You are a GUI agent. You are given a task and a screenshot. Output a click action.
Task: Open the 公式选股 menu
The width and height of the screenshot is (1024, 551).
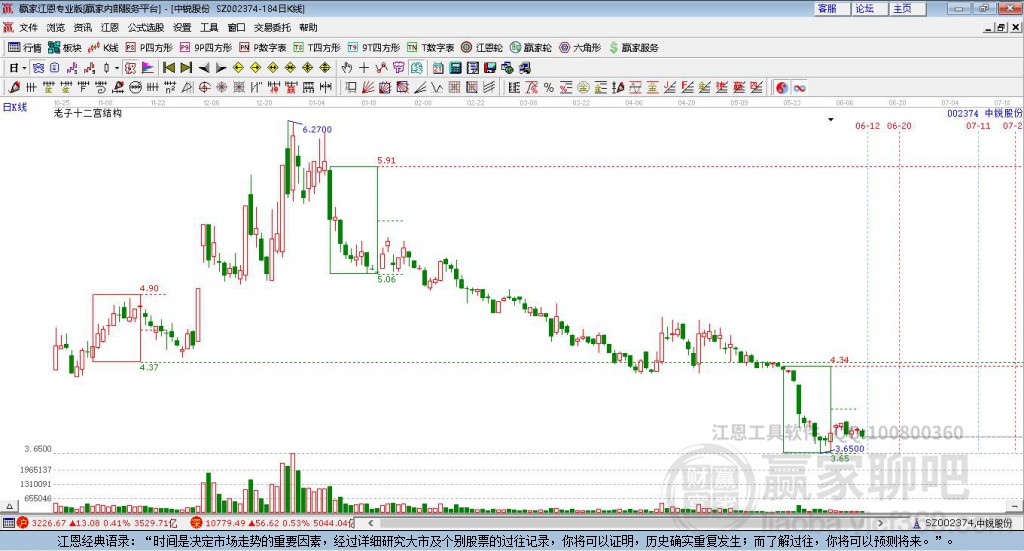(x=146, y=27)
